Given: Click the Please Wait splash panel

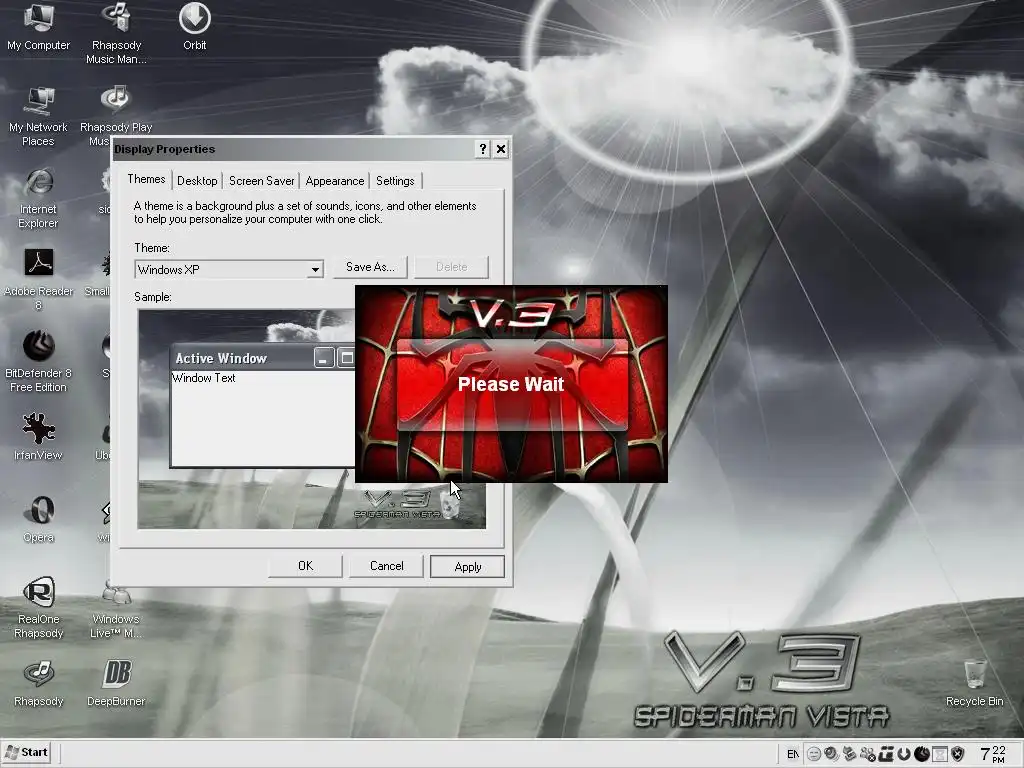Looking at the screenshot, I should (x=511, y=384).
